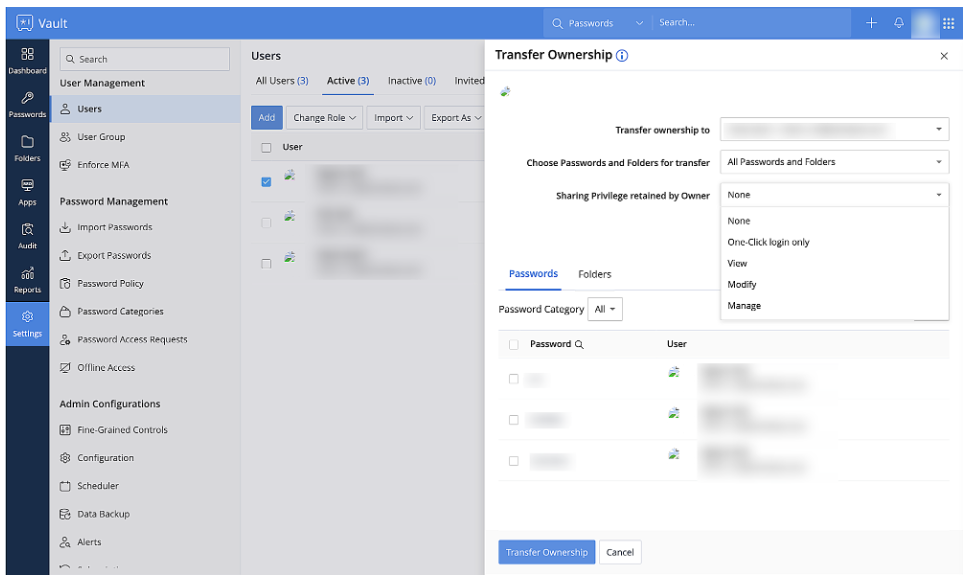Screen dimensions: 969x579
Task: Open the Transfer ownership to dropdown
Action: point(834,129)
